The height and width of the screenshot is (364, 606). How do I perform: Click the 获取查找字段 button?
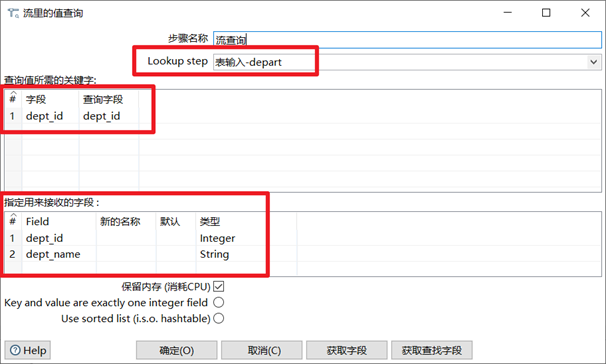432,350
